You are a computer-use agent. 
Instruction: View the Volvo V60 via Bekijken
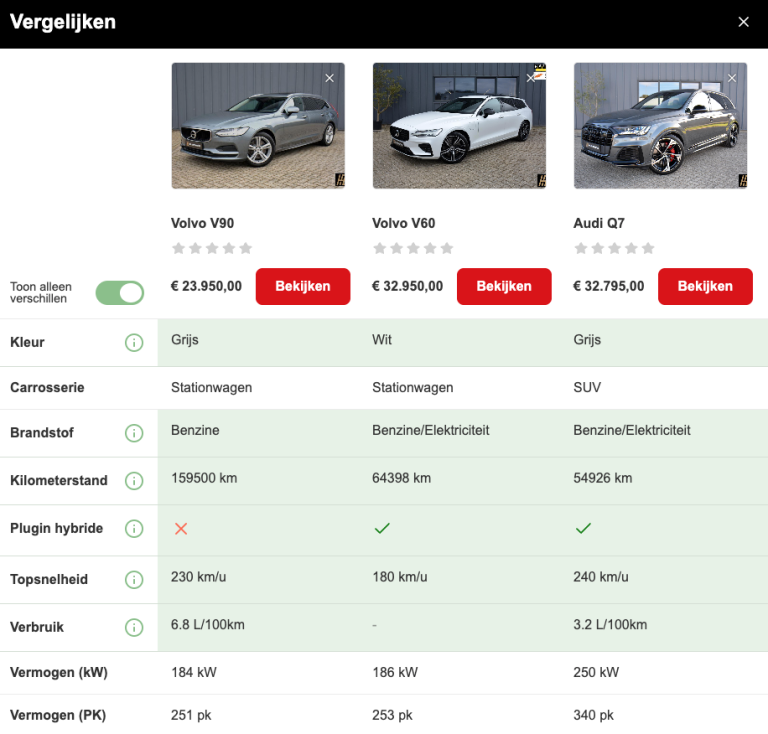pyautogui.click(x=504, y=286)
